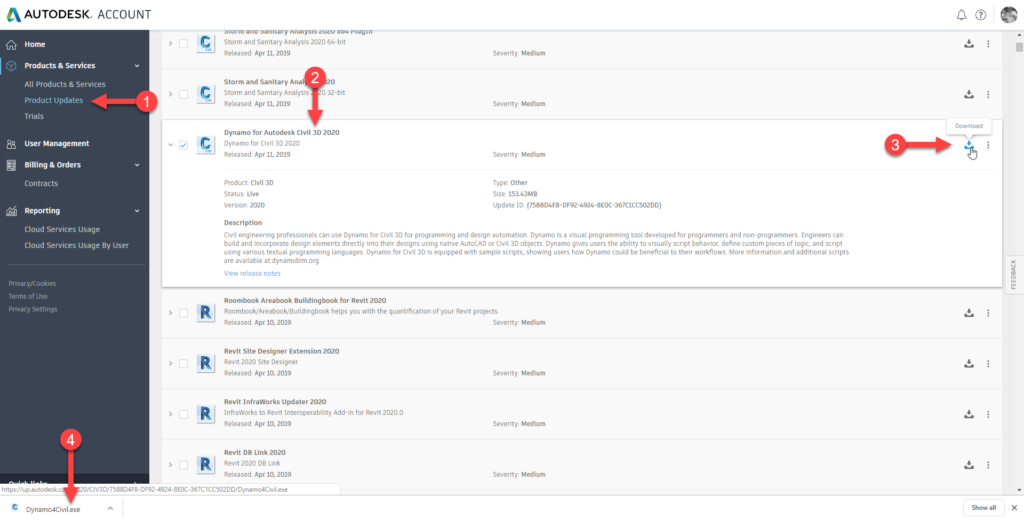The image size is (1024, 521).
Task: Check the Revit InfraWorks Updater checkbox
Action: (184, 414)
